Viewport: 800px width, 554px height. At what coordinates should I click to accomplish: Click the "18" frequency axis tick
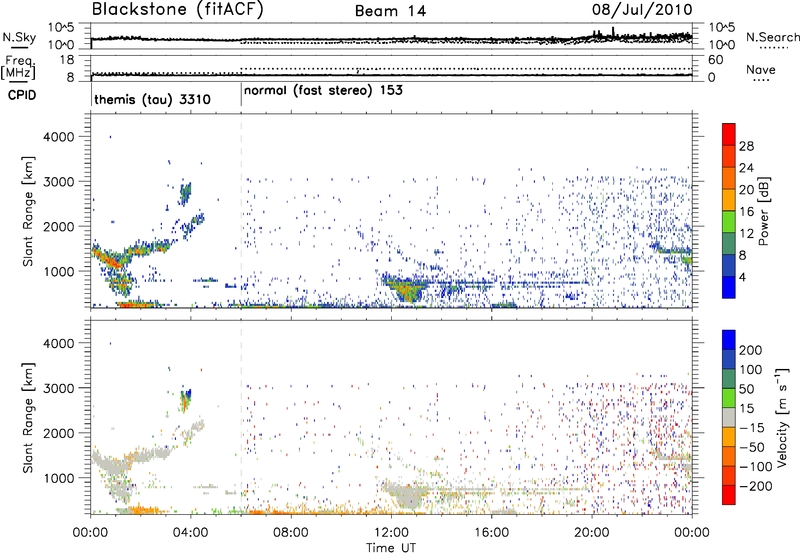66,60
